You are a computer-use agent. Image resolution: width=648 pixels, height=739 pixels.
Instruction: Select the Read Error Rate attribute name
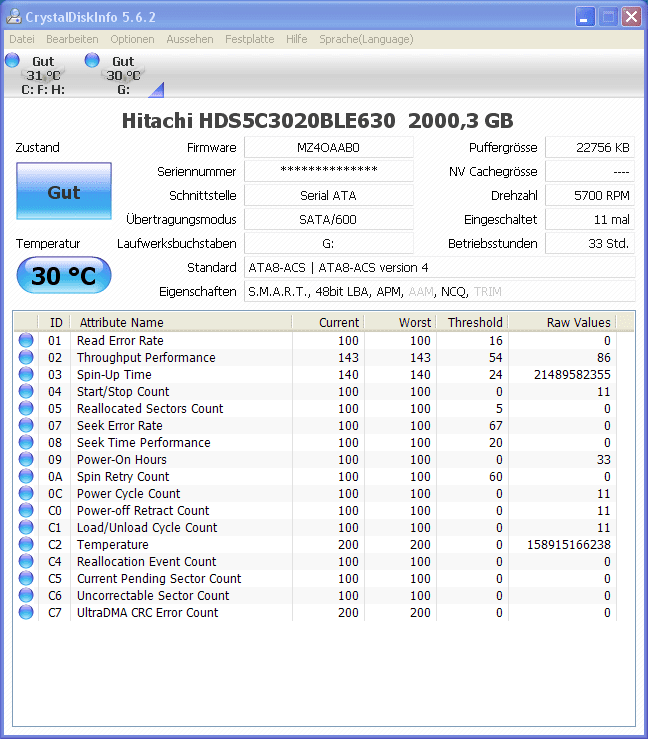click(x=120, y=341)
